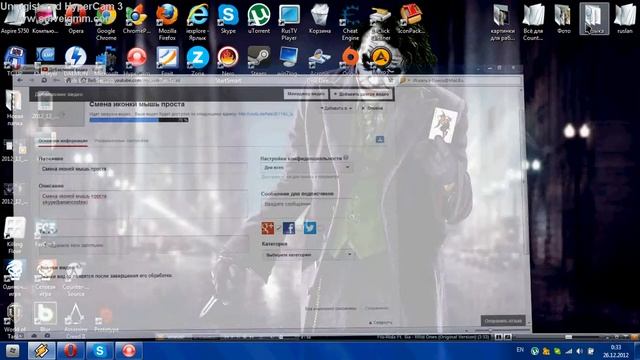This screenshot has width=640, height=360.
Task: Click the Свернуть collapse link
Action: [x=380, y=322]
